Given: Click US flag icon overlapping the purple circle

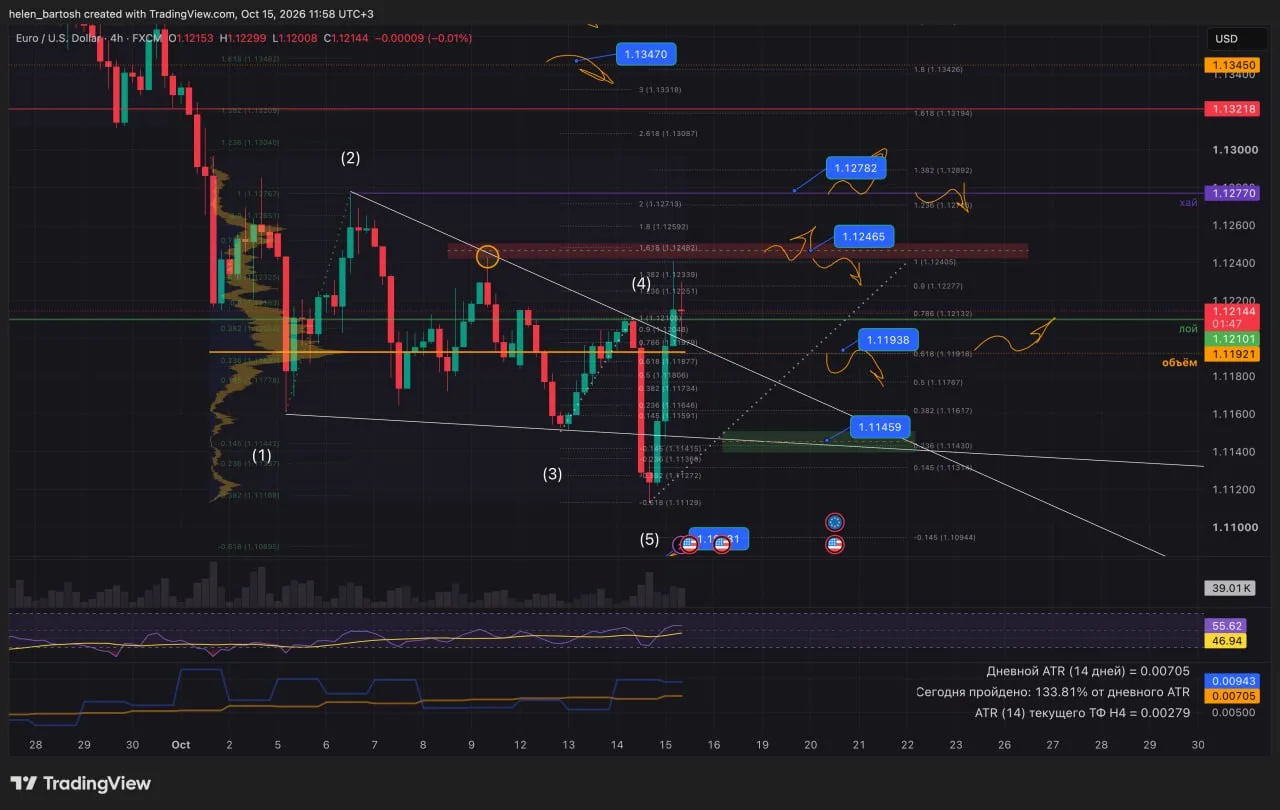Looking at the screenshot, I should tap(689, 545).
